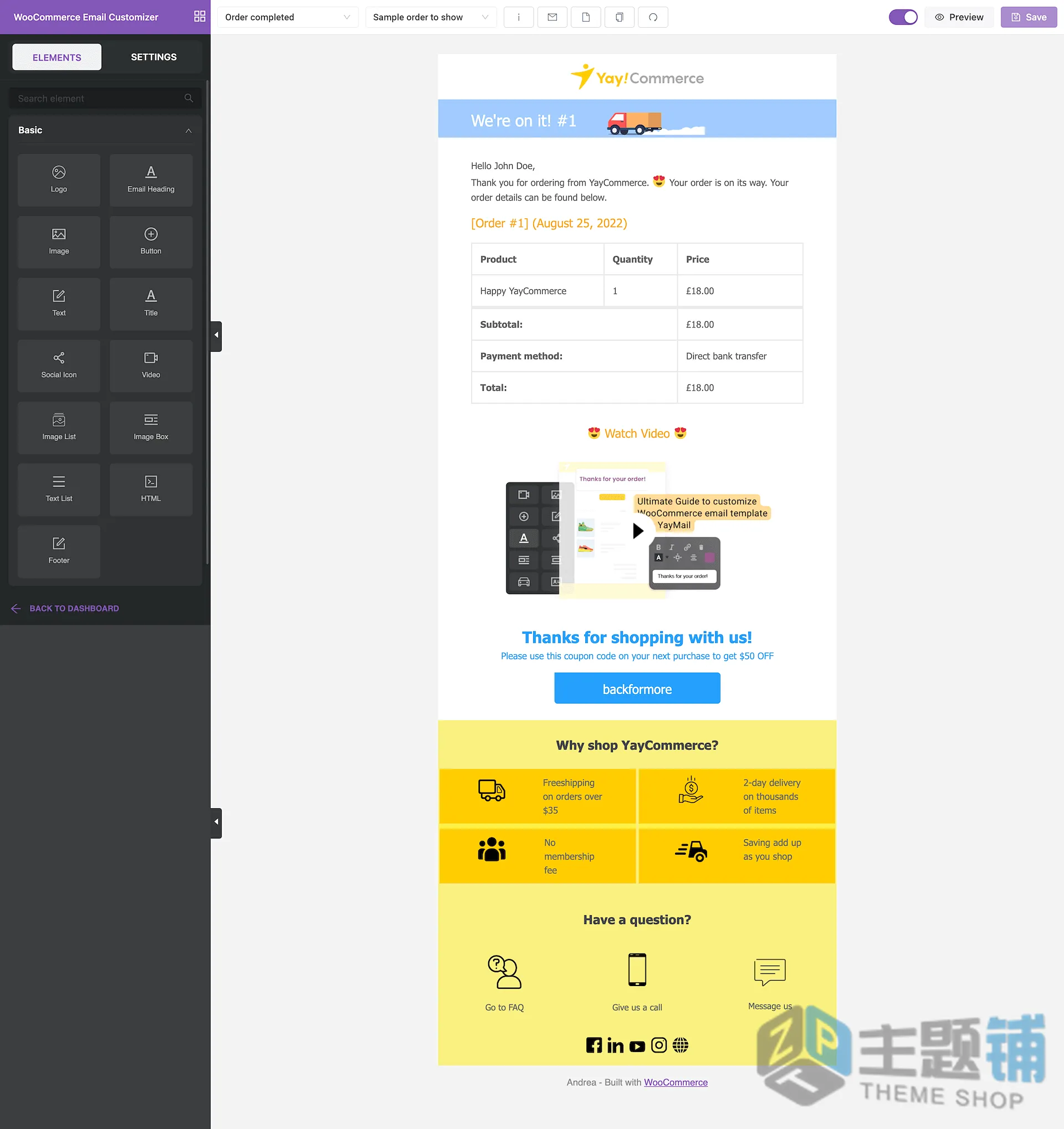Screen dimensions: 1064x1129
Task: Pick the Social Icon element
Action: 59,366
